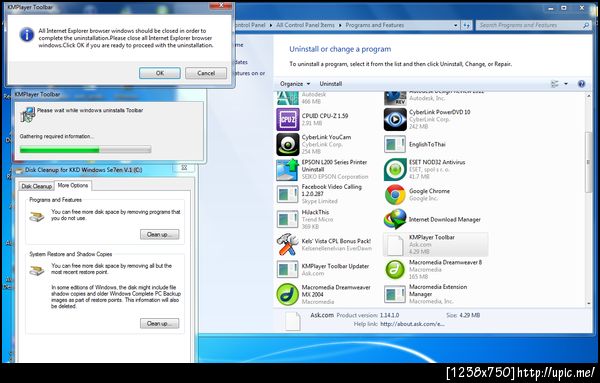
Task: Click the CPUID CPU-Z program icon
Action: [287, 119]
